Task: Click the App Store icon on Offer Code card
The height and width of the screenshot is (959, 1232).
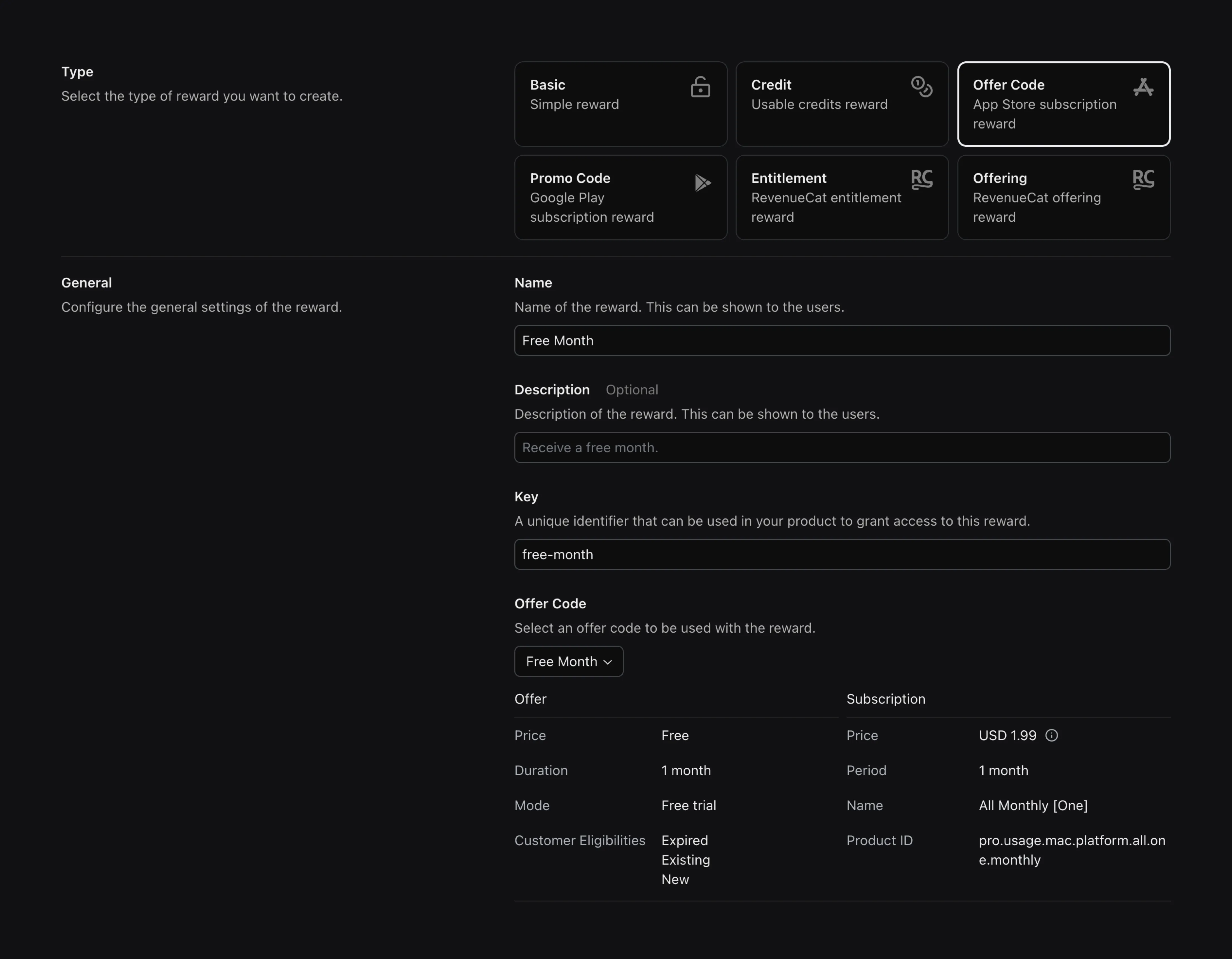Action: [1143, 87]
